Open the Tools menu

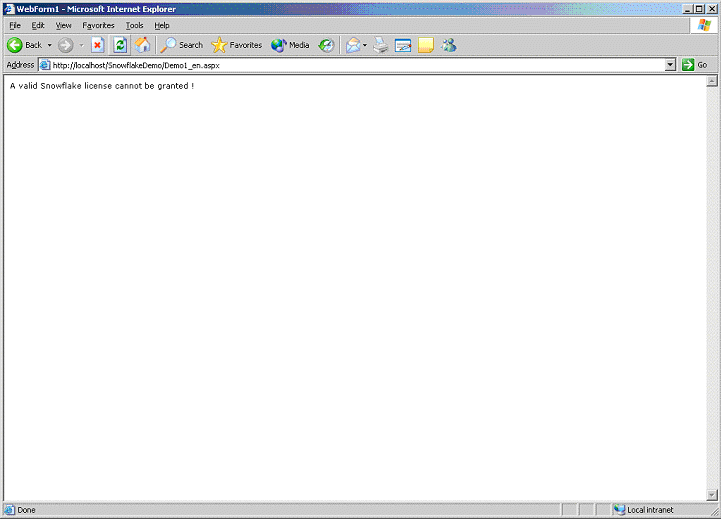click(x=135, y=25)
